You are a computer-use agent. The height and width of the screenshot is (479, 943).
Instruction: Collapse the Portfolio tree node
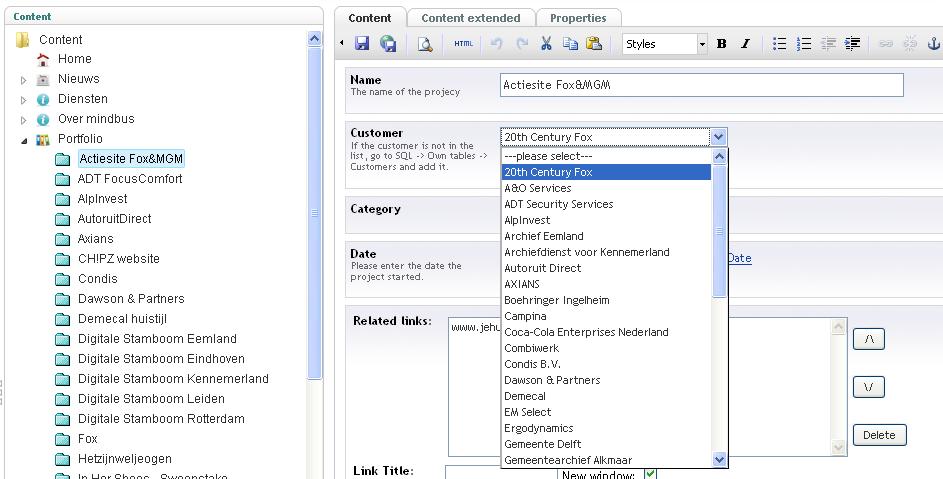click(x=24, y=140)
